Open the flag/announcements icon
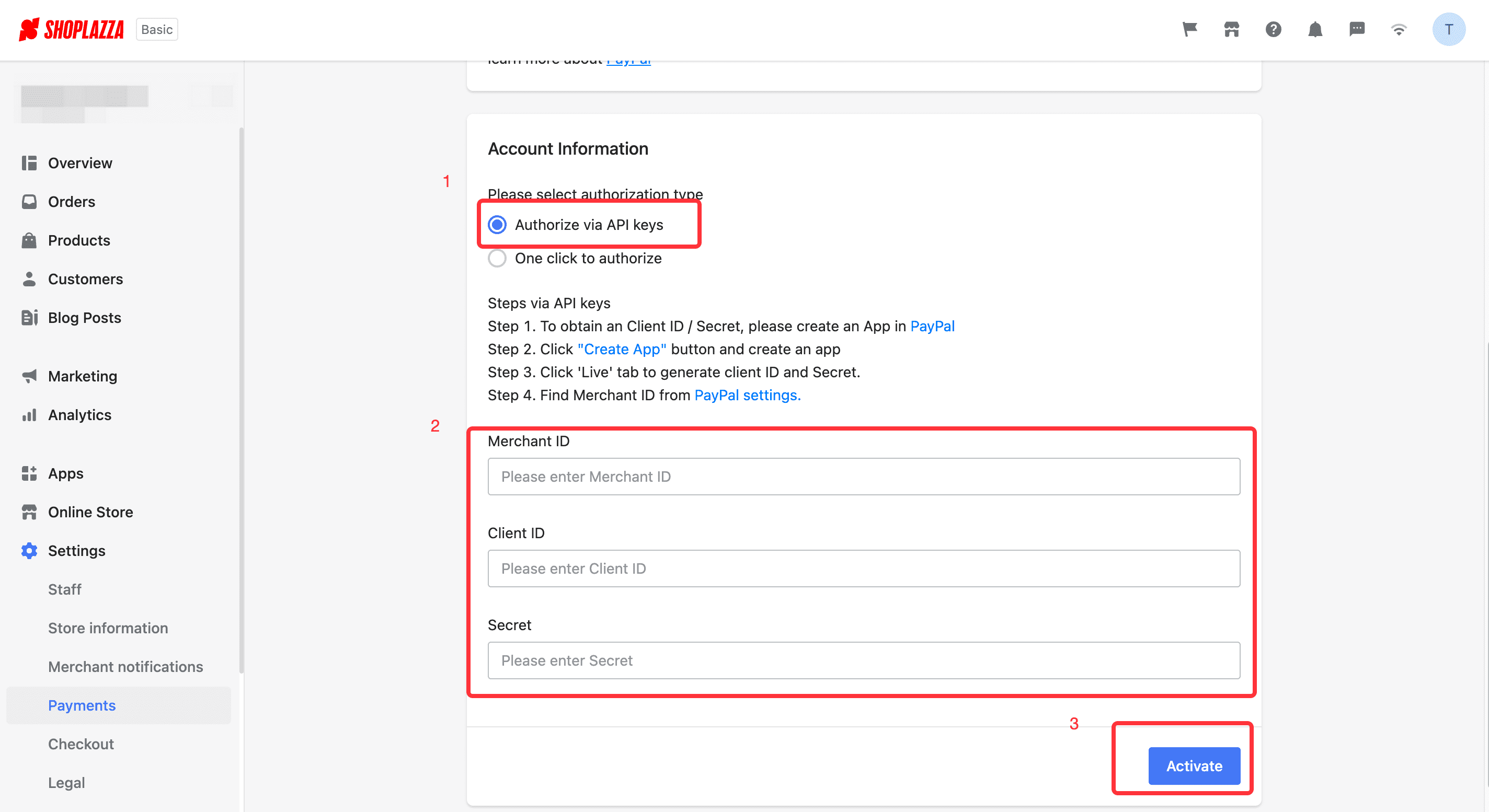The width and height of the screenshot is (1489, 812). [x=1191, y=29]
